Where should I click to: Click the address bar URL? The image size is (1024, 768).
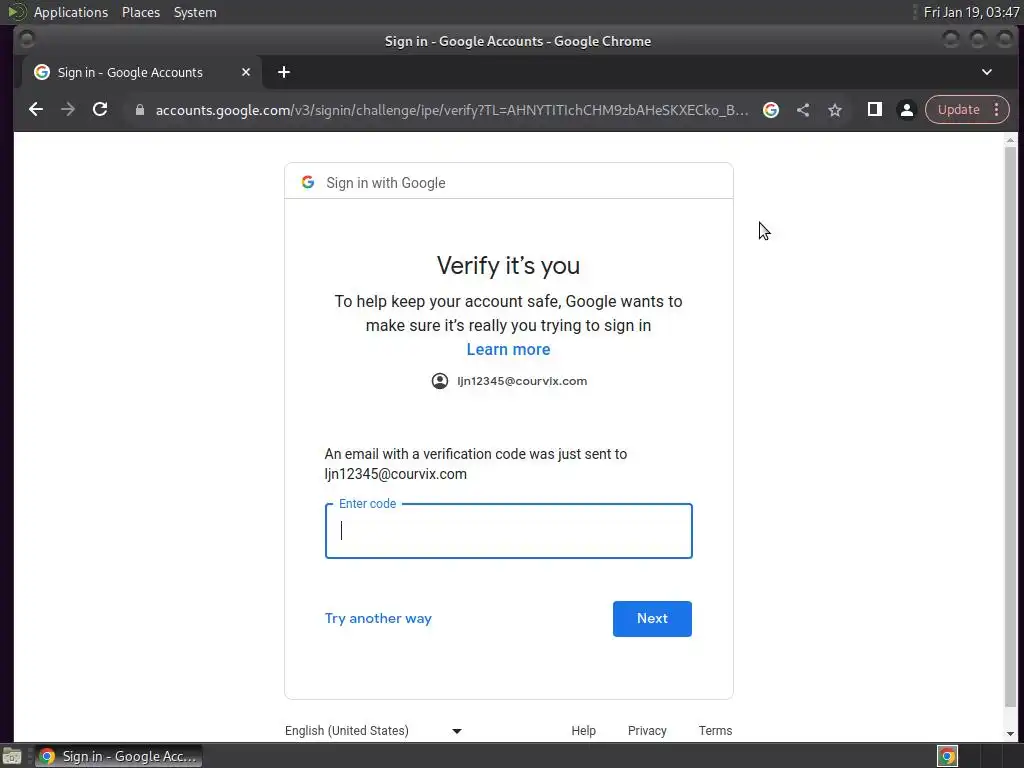tap(451, 110)
